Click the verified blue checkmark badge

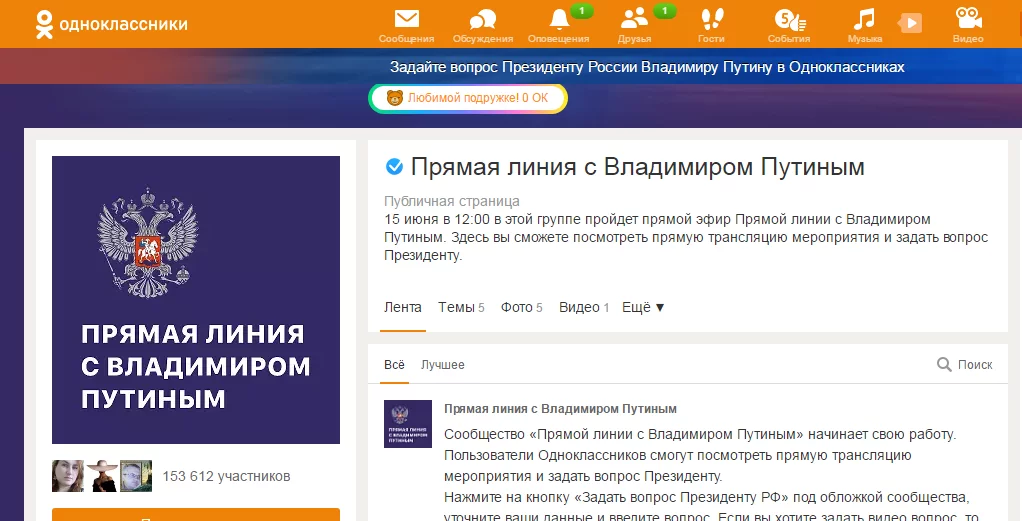coord(394,167)
